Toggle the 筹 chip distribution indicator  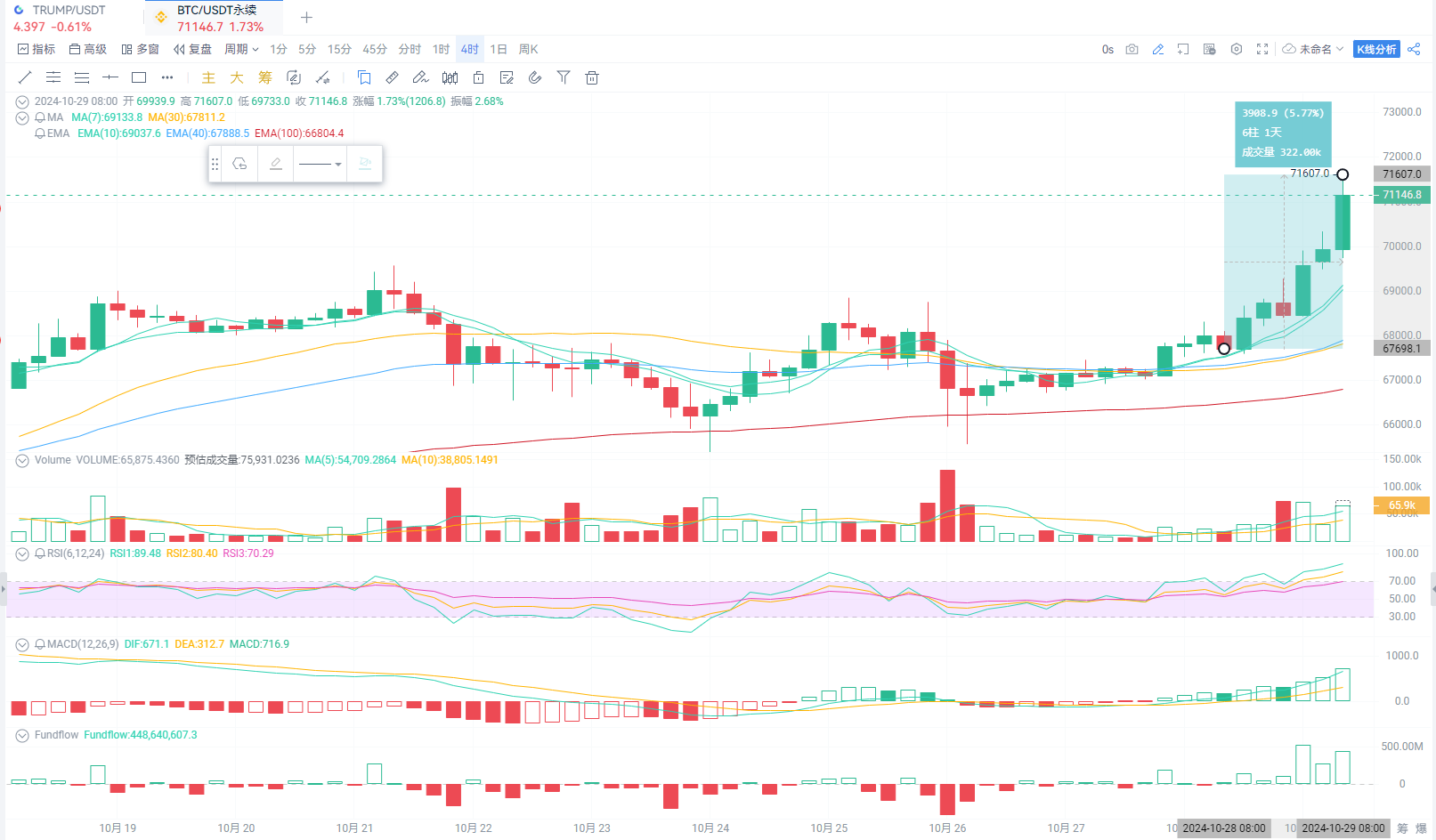pyautogui.click(x=265, y=77)
